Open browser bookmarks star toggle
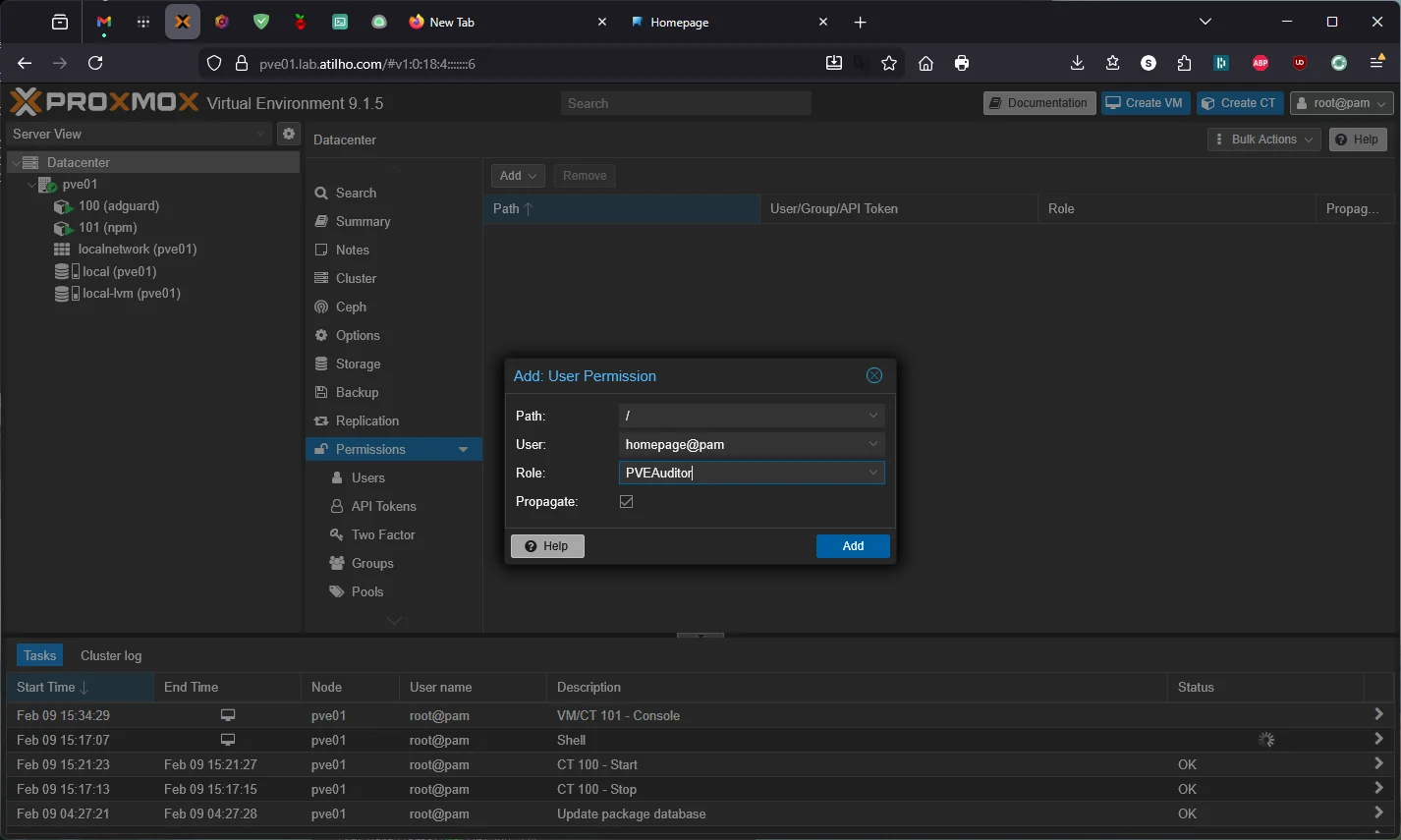This screenshot has height=840, width=1401. click(889, 62)
